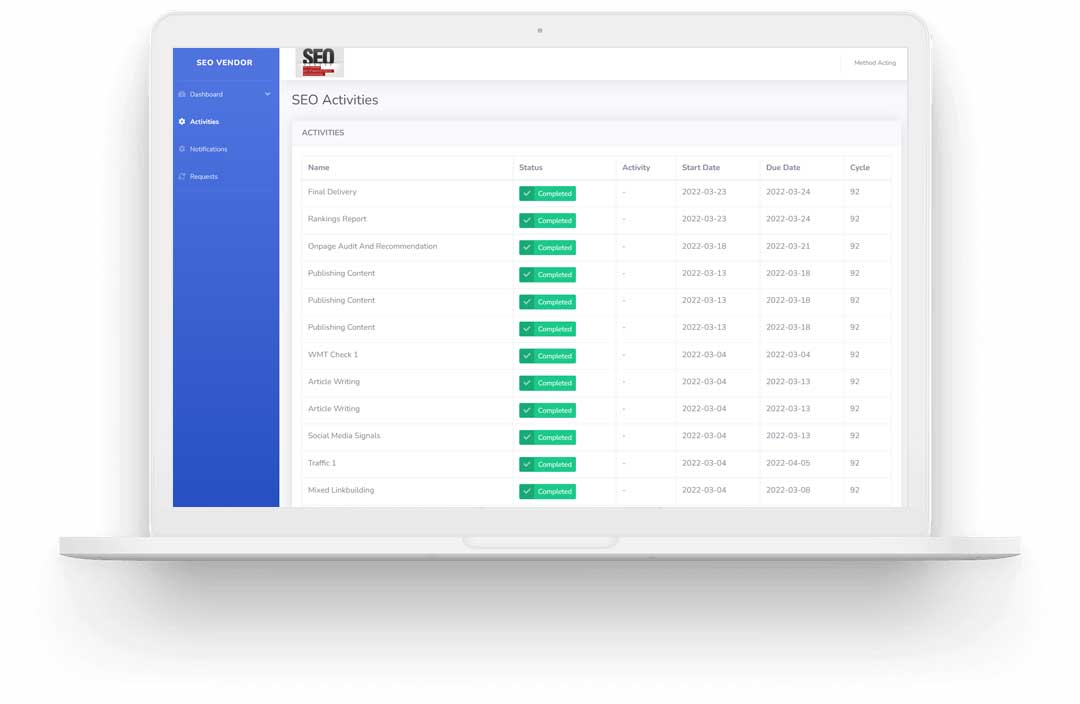
Task: Click the Activities gear icon in sidebar
Action: click(182, 122)
